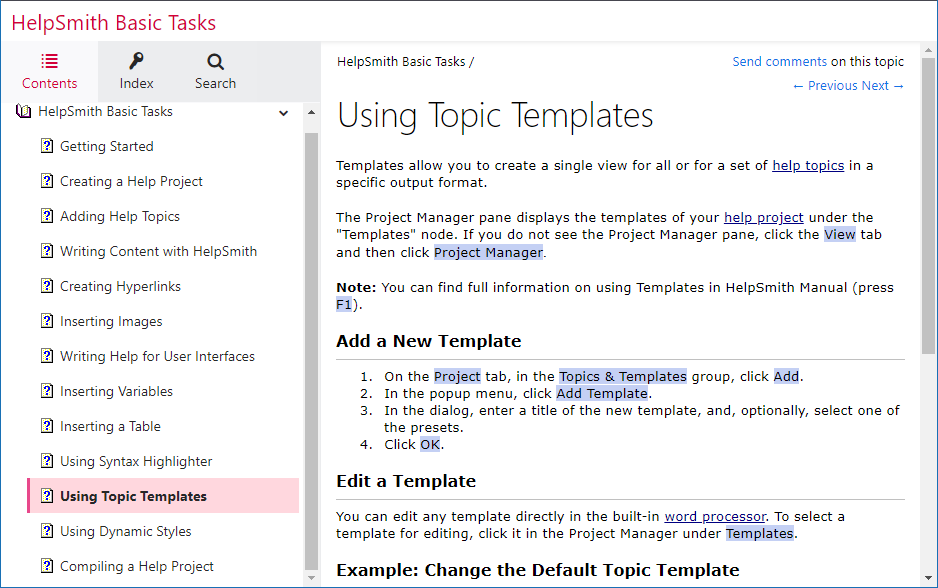This screenshot has height=588, width=938.
Task: Click the Send comments link
Action: pyautogui.click(x=779, y=62)
